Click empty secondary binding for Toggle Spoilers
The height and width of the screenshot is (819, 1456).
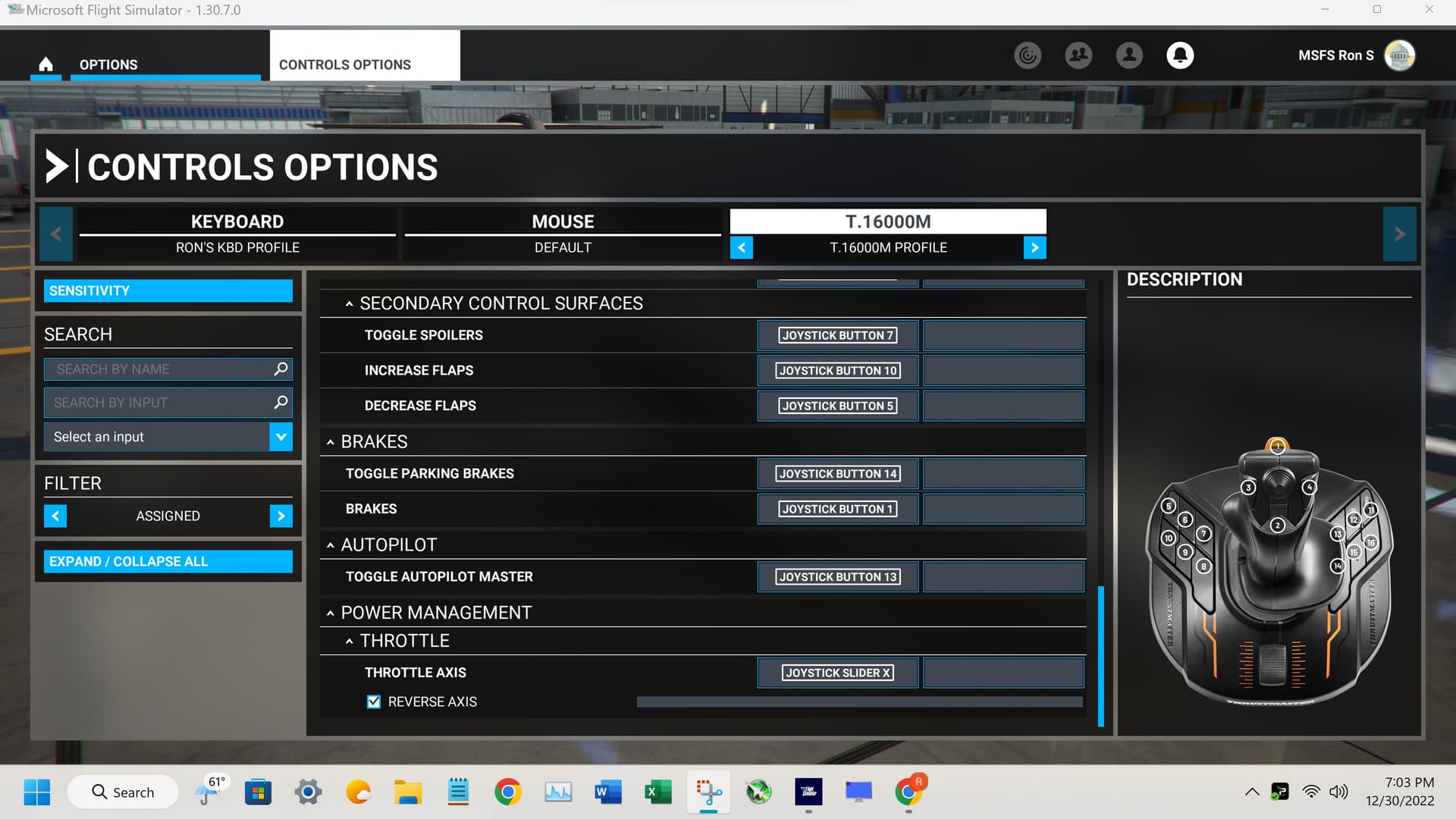point(1003,335)
